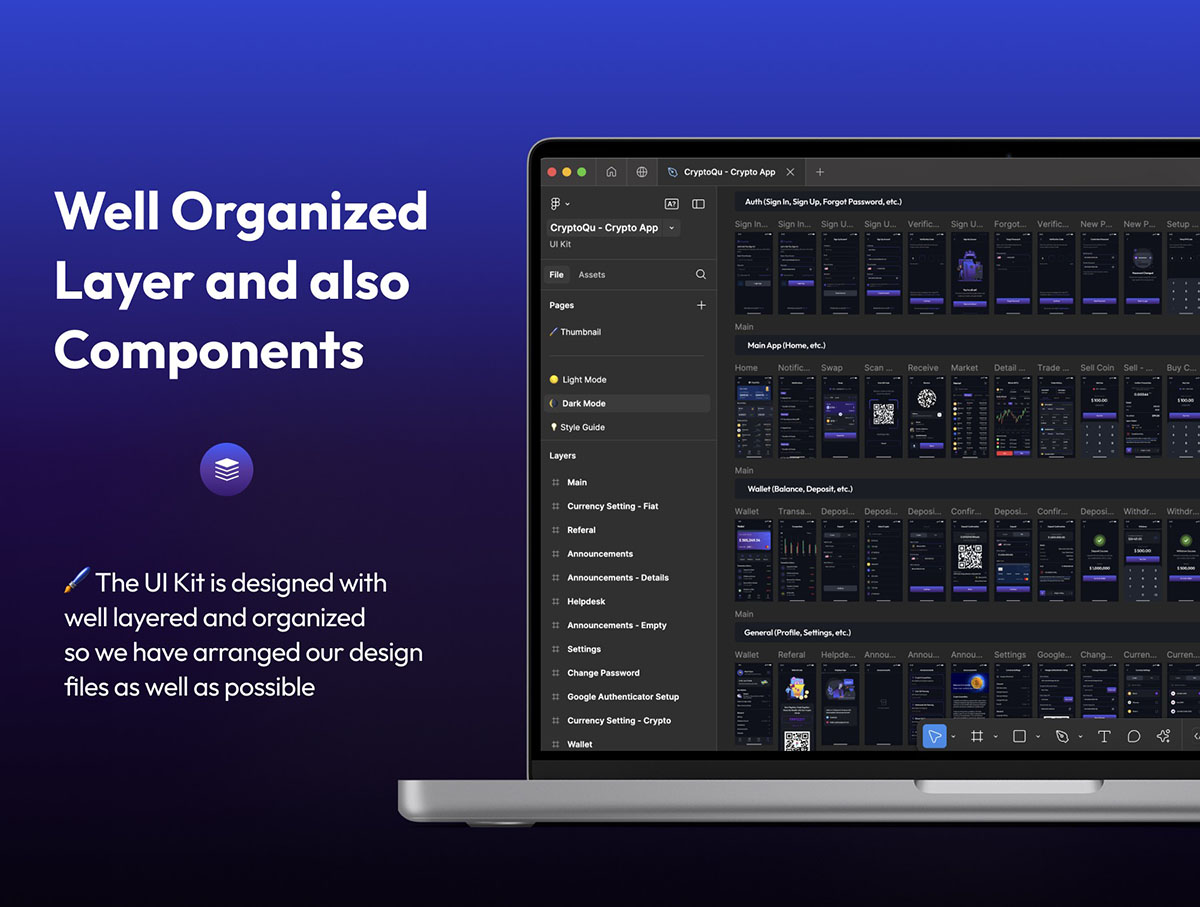Screen dimensions: 1200x907
Task: Click the Wallet (Balance, Deposit, etc.) section header
Action: pyautogui.click(x=800, y=489)
